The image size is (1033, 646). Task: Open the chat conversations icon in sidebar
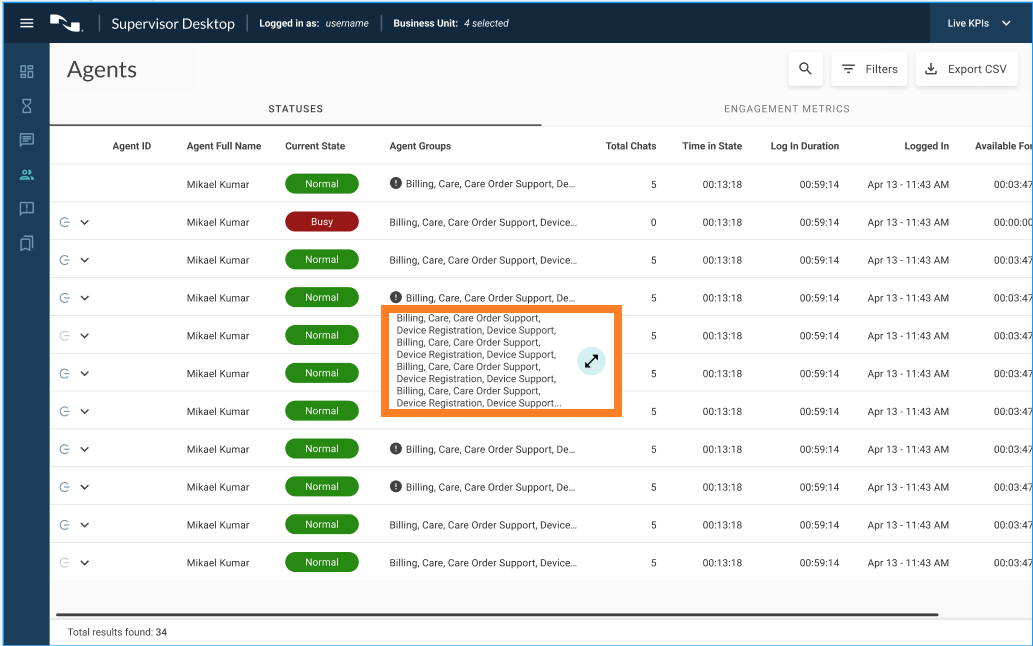[27, 140]
